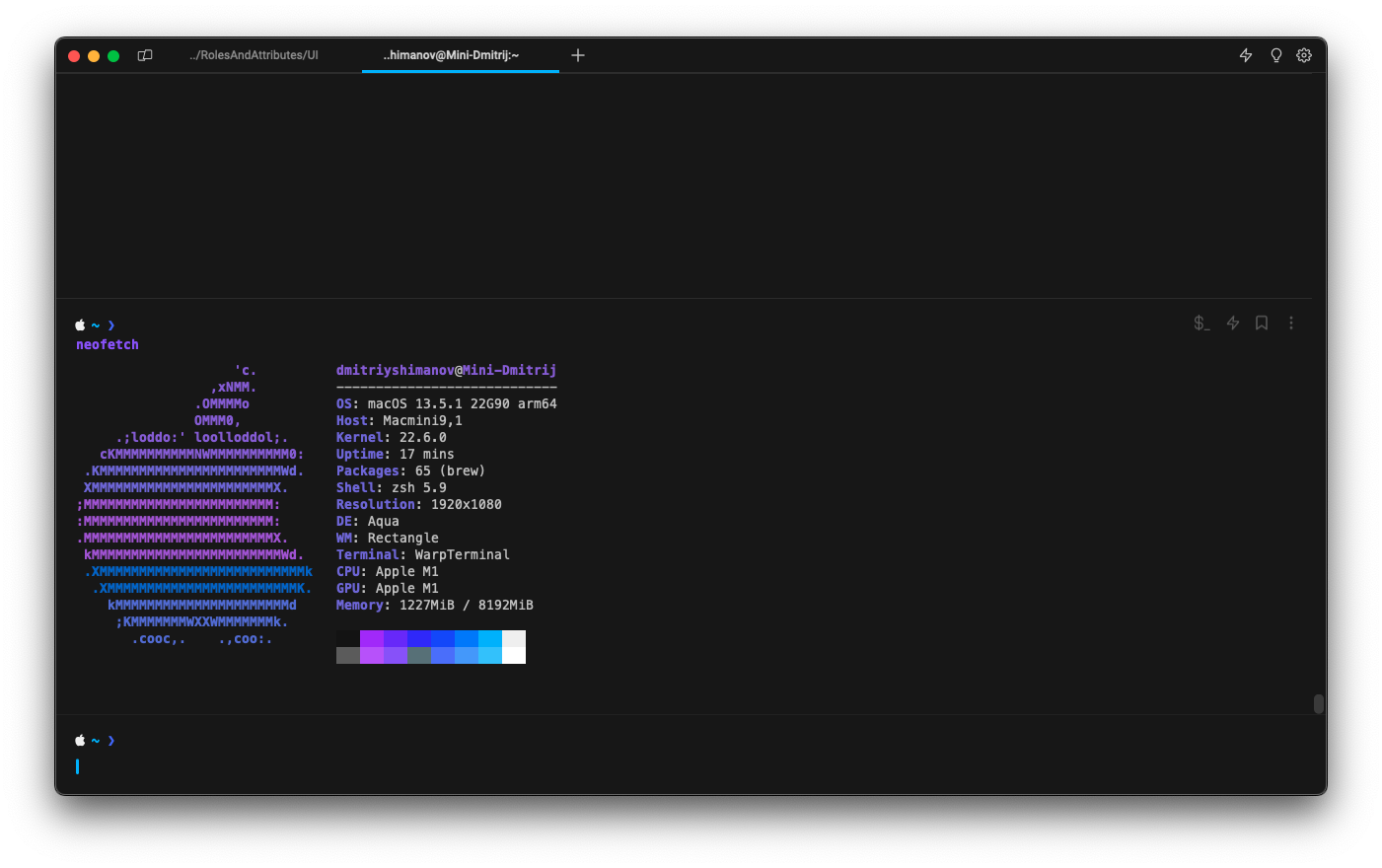
Task: Copy command via the $_ block icon
Action: click(x=1201, y=323)
